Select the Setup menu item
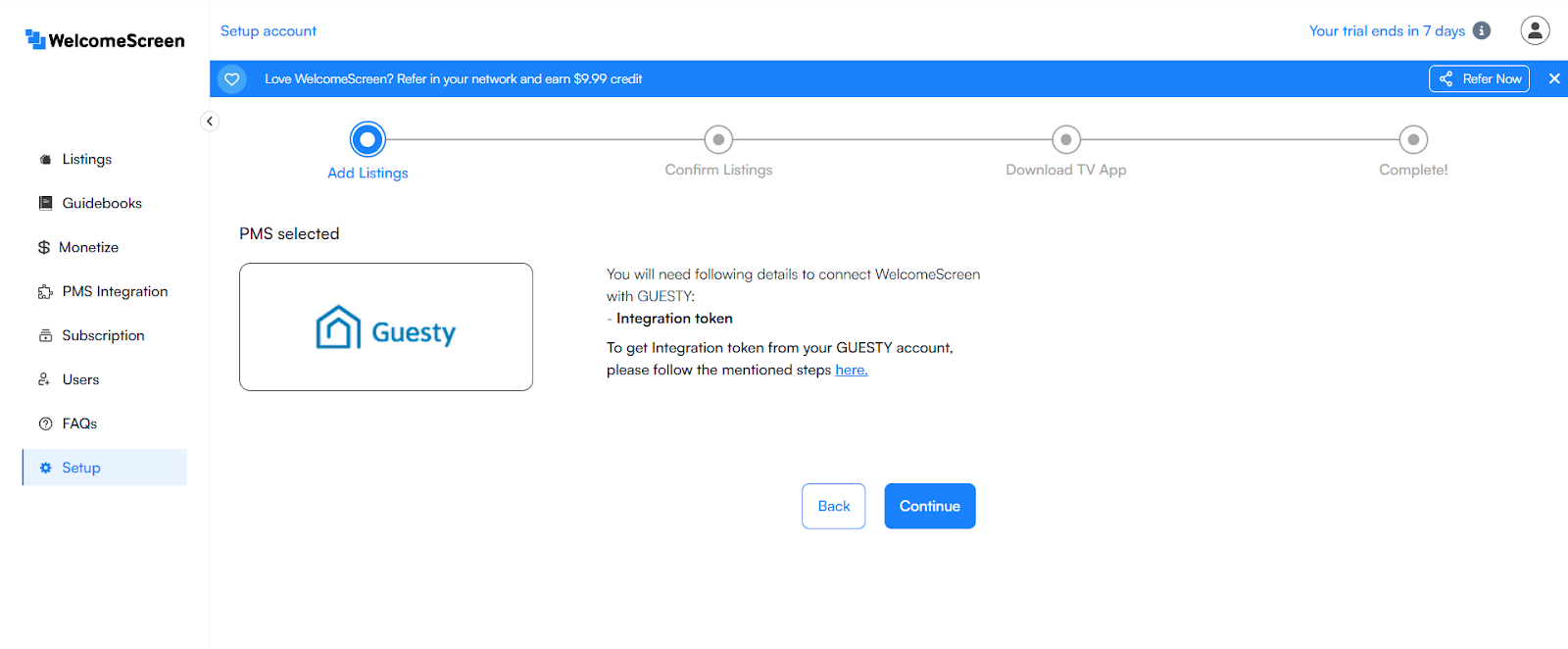 pos(105,468)
